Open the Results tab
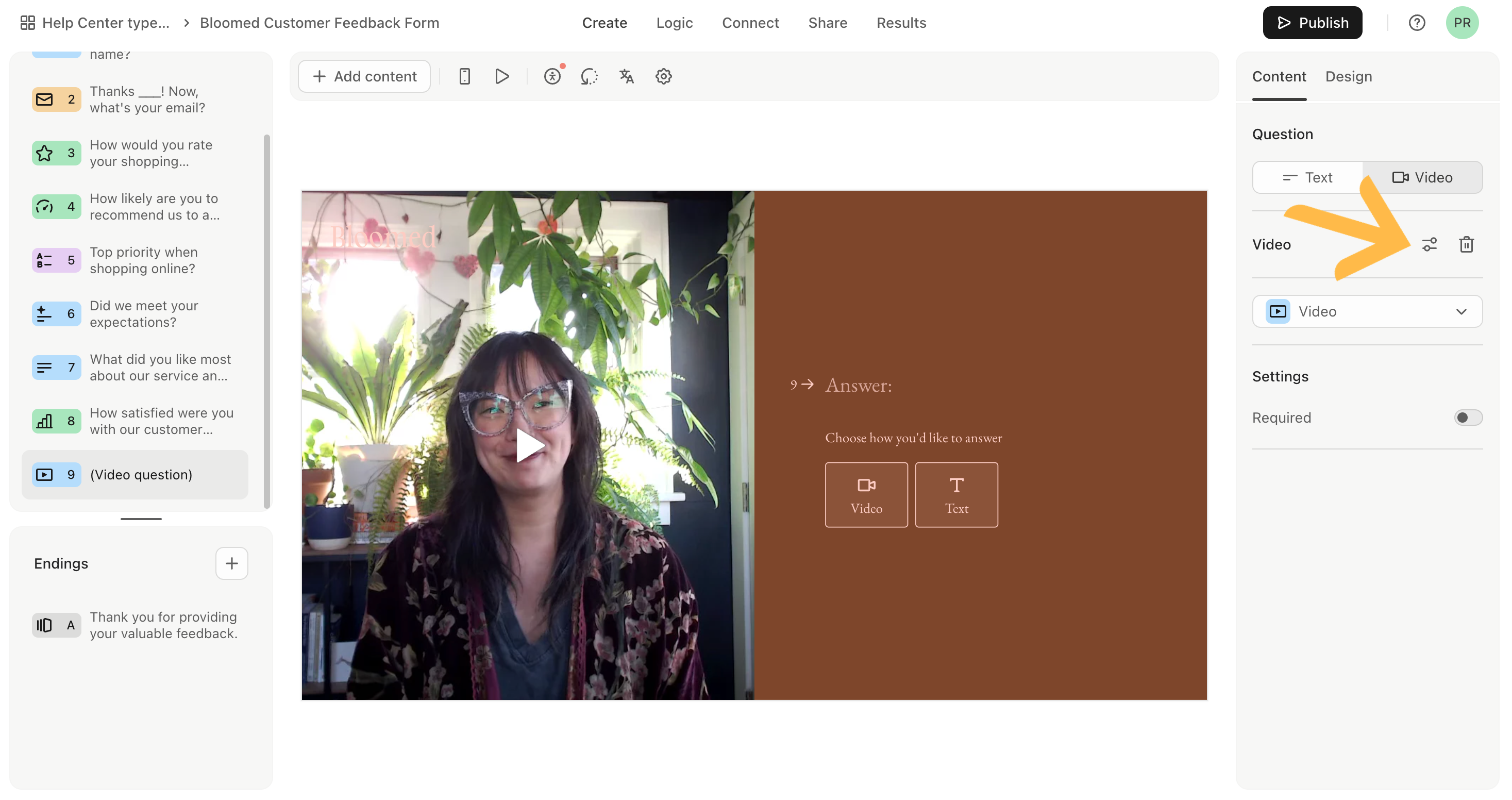 pos(901,23)
